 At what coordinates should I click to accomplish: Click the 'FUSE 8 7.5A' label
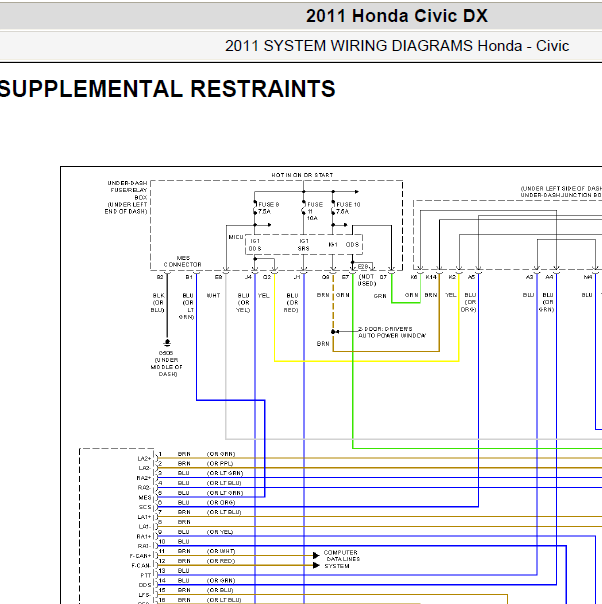[268, 208]
